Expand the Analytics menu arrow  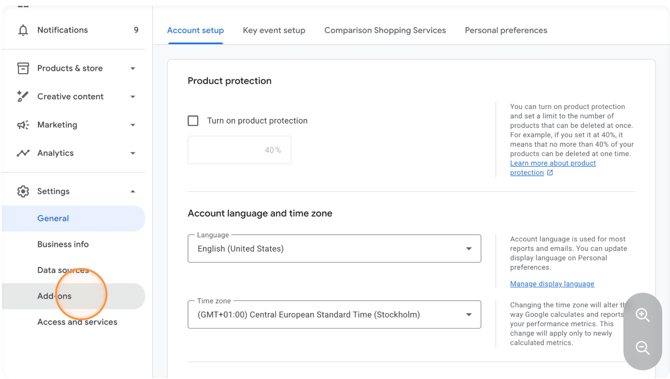pyautogui.click(x=133, y=153)
